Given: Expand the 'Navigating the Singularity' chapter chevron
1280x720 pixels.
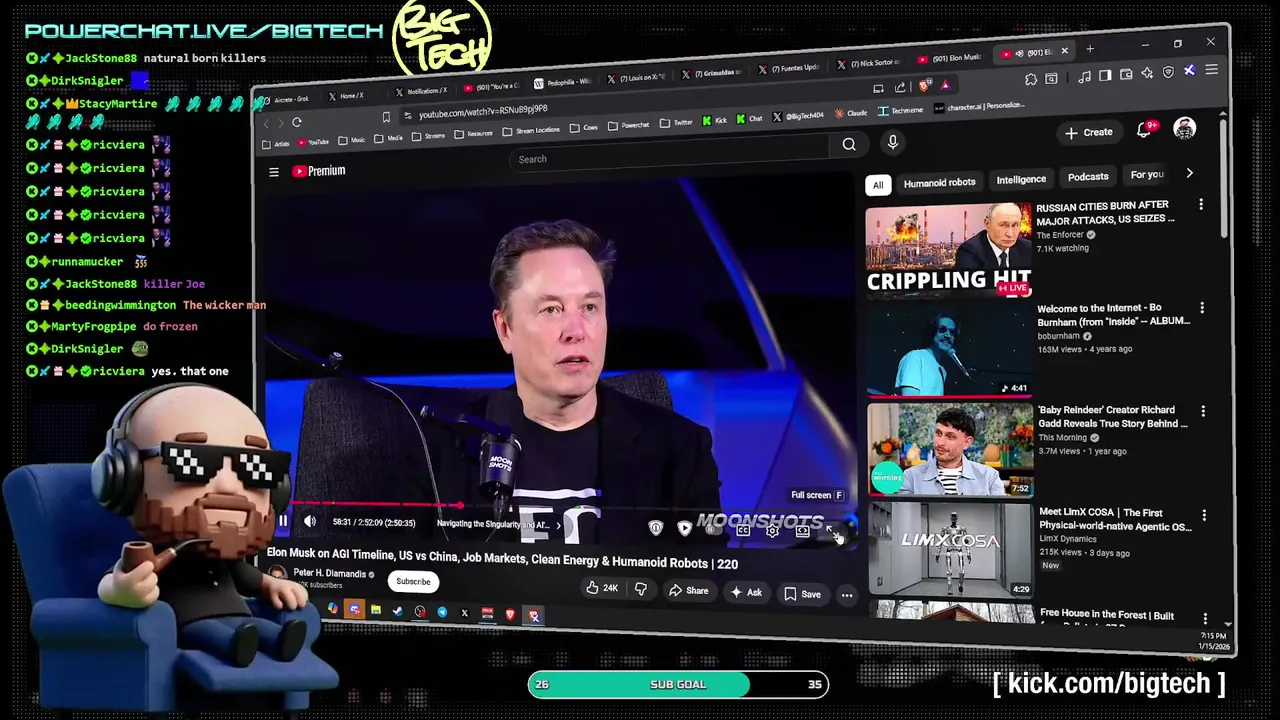Looking at the screenshot, I should (559, 524).
